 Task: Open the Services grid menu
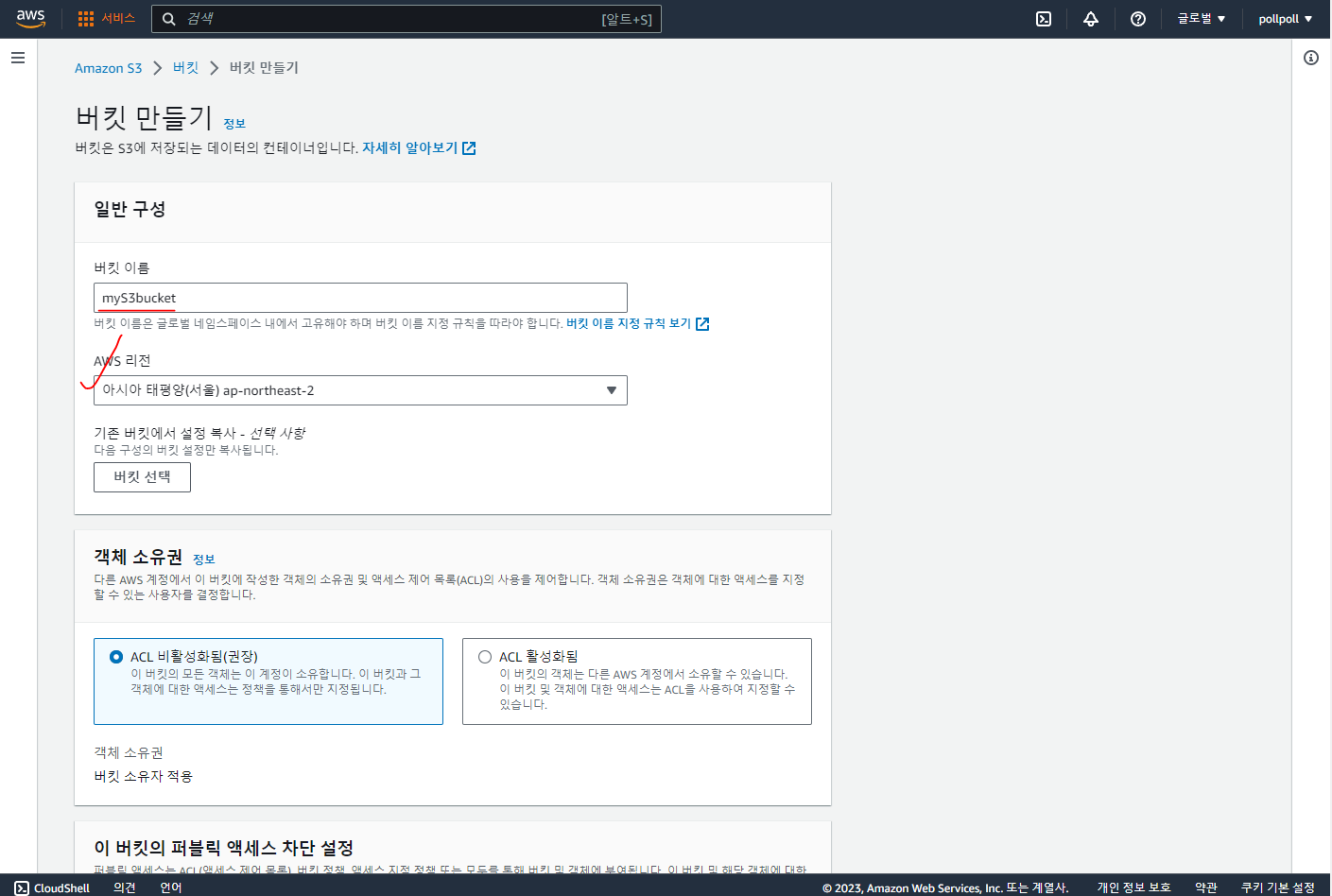[x=86, y=19]
